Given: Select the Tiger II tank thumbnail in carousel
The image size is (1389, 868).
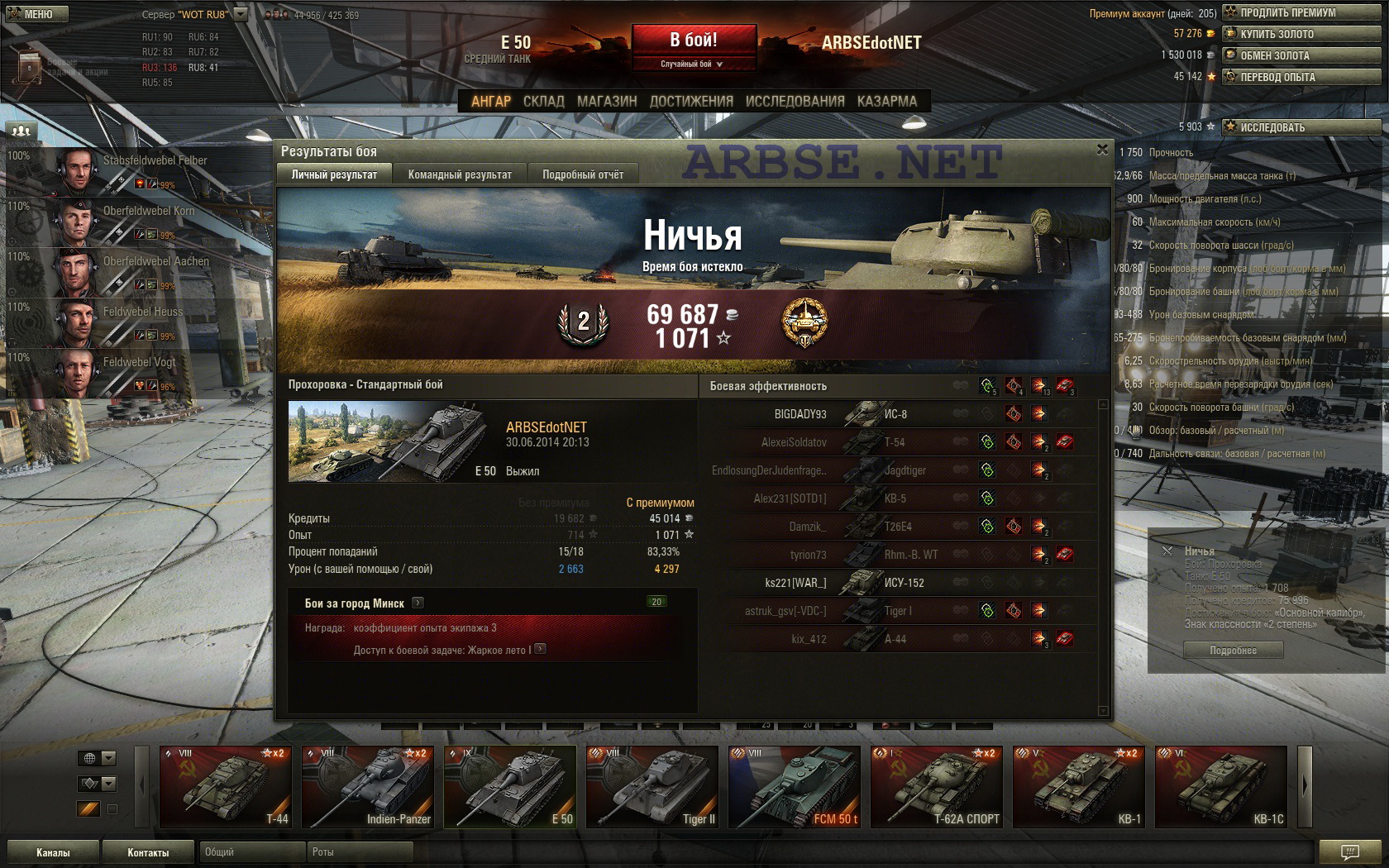Looking at the screenshot, I should (651, 786).
